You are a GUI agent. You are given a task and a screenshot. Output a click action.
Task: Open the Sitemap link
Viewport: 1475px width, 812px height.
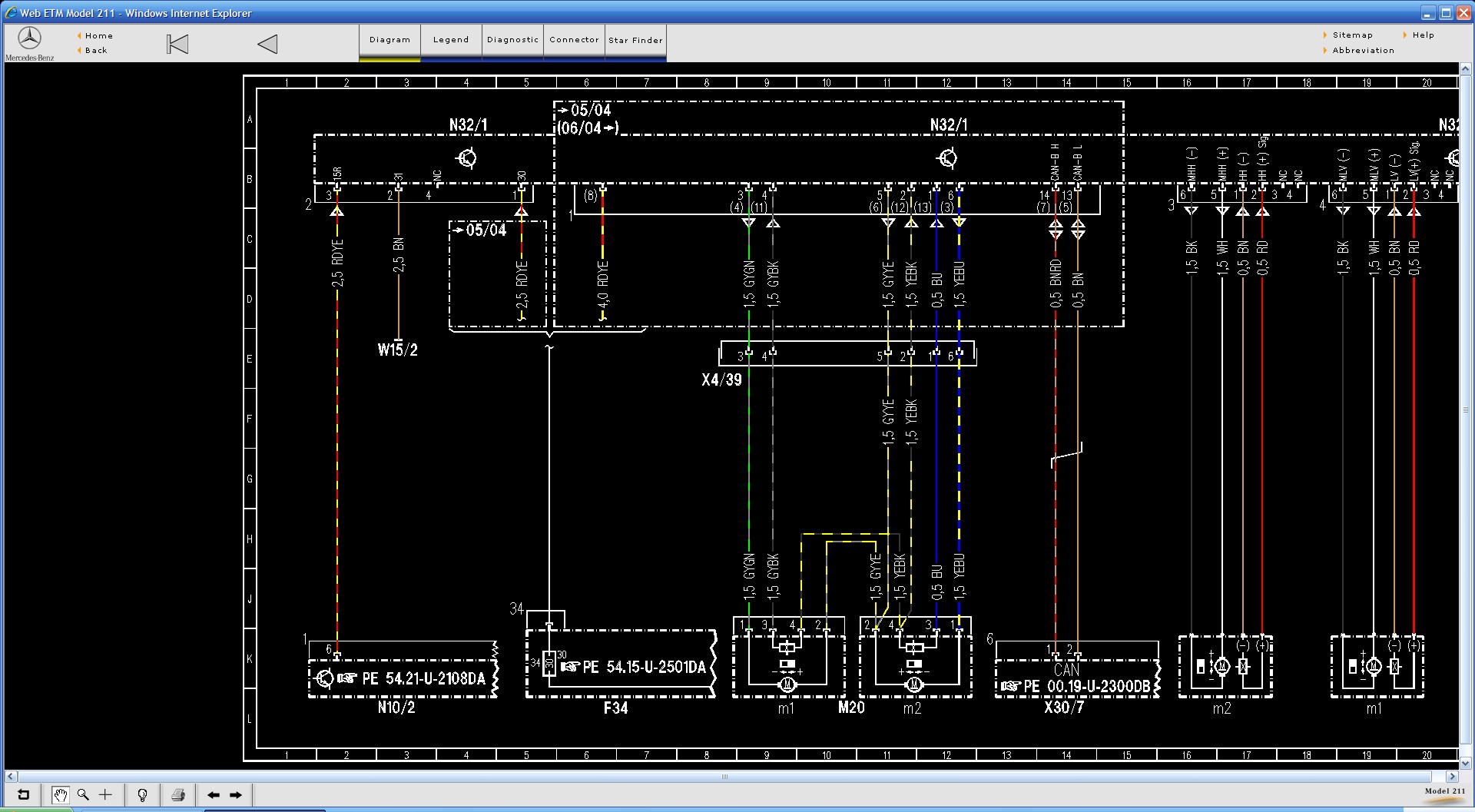(1352, 35)
